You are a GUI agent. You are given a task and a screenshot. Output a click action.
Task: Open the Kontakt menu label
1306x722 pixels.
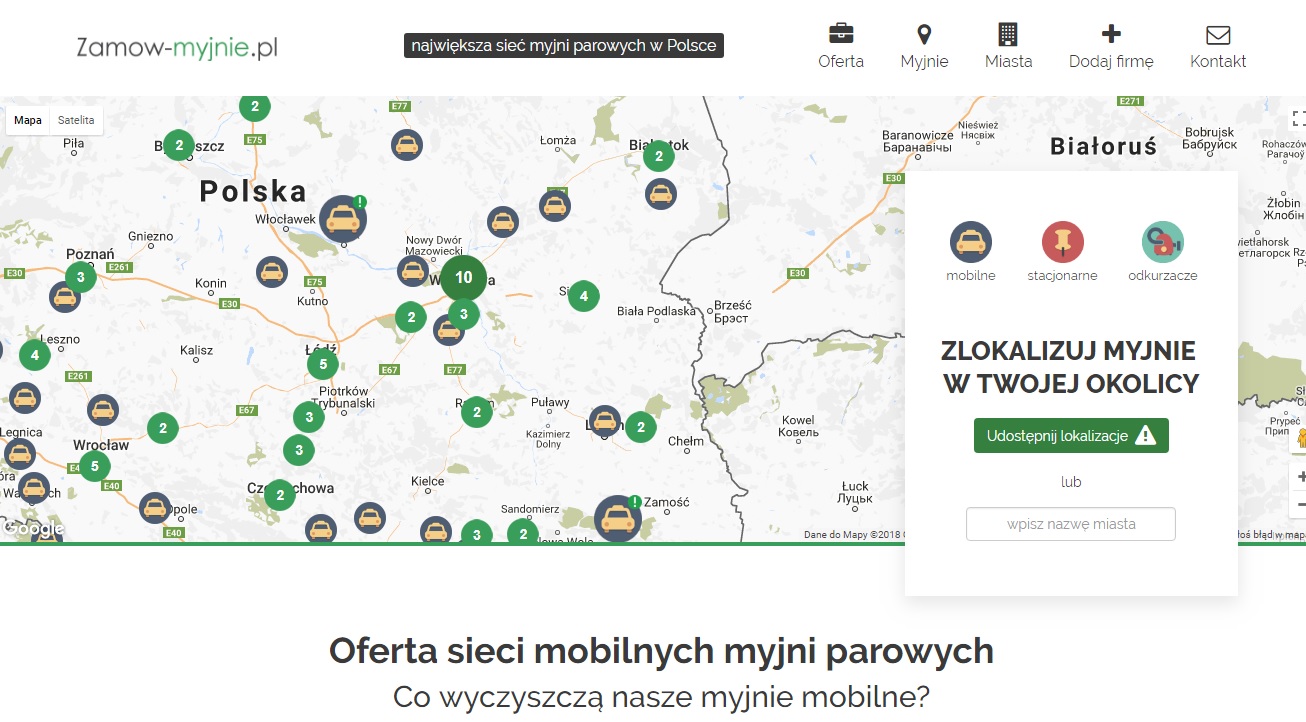1218,61
